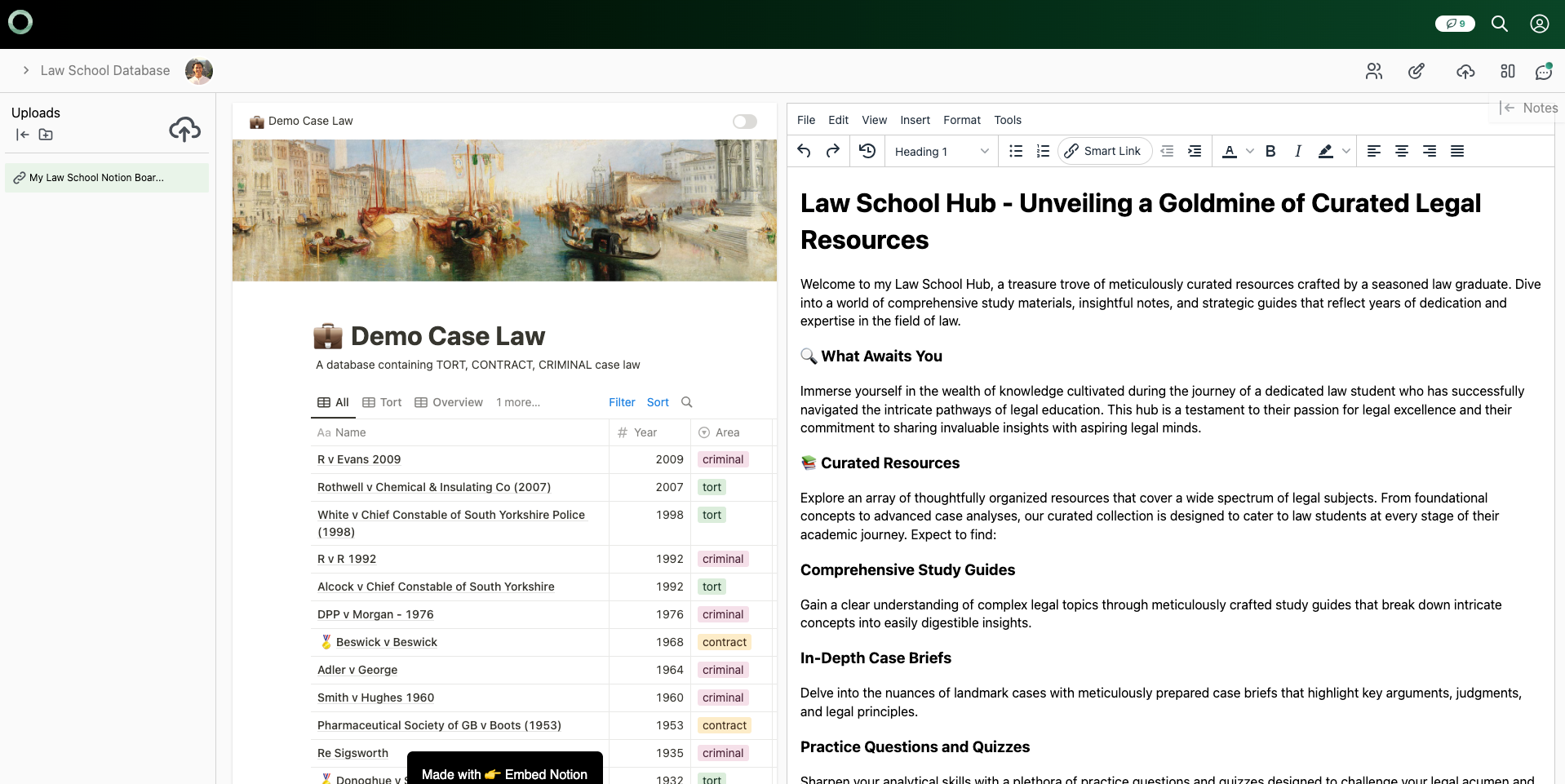Toggle italic formatting
Viewport: 1565px width, 784px height.
pyautogui.click(x=1297, y=151)
